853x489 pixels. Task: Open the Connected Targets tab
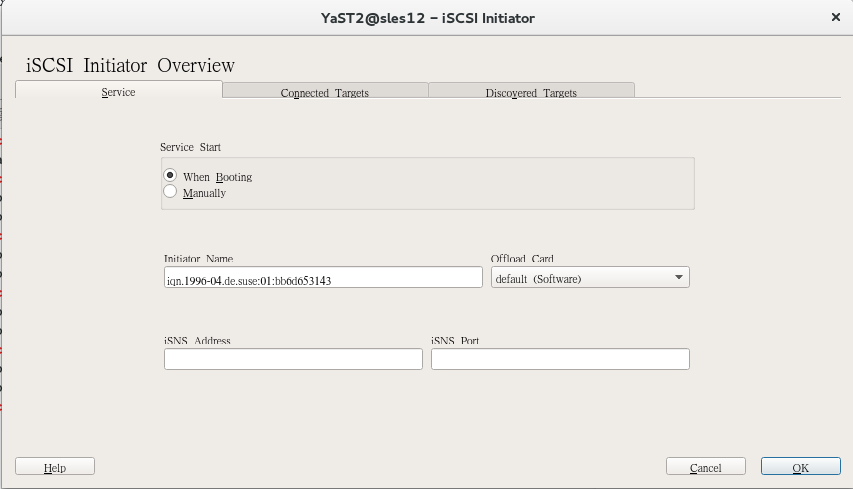(325, 91)
